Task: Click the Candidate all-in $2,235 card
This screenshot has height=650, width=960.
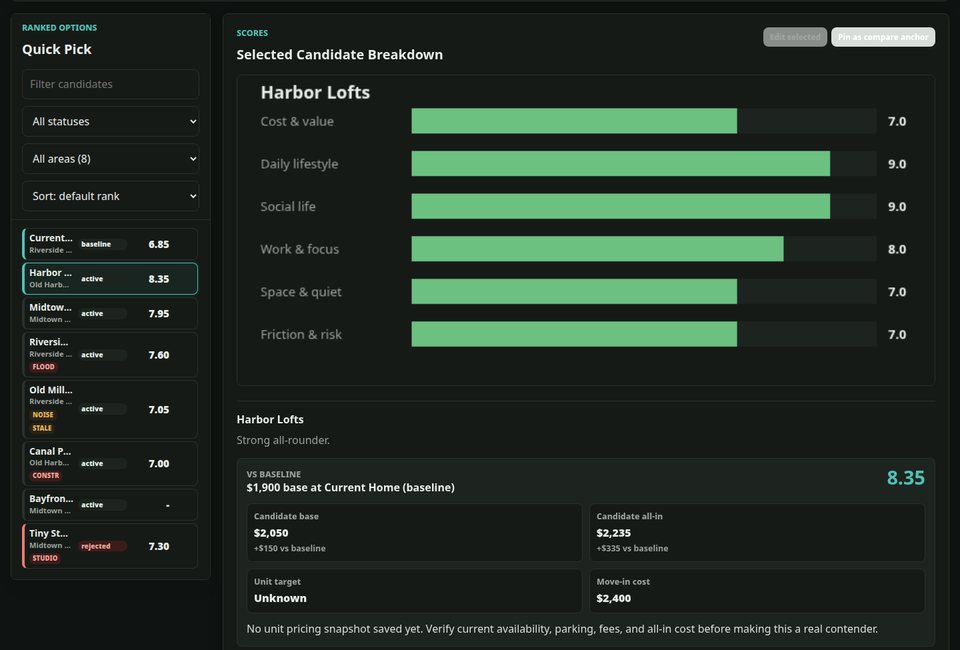Action: [x=757, y=532]
